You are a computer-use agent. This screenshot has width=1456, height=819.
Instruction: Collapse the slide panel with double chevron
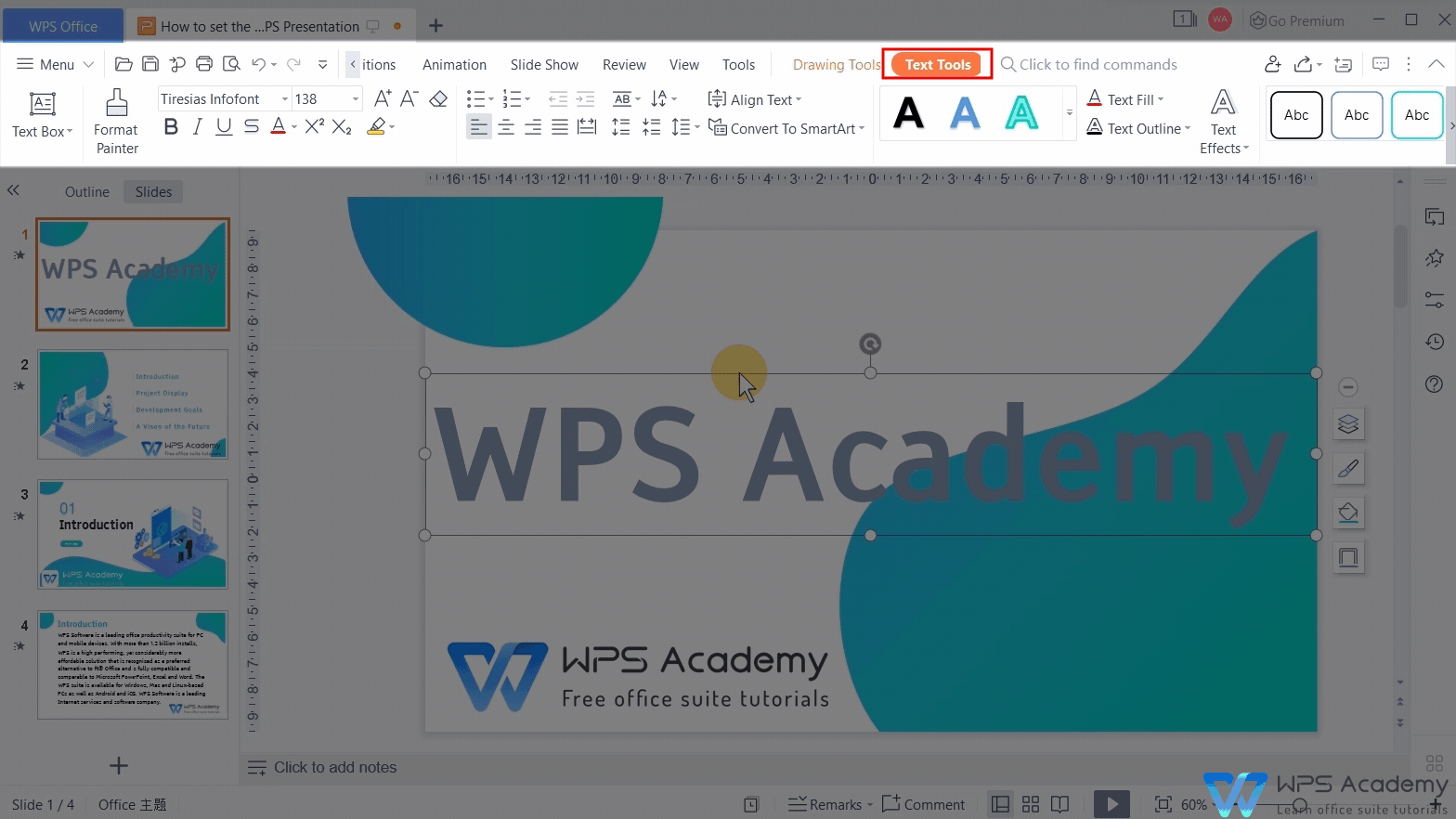pyautogui.click(x=13, y=190)
